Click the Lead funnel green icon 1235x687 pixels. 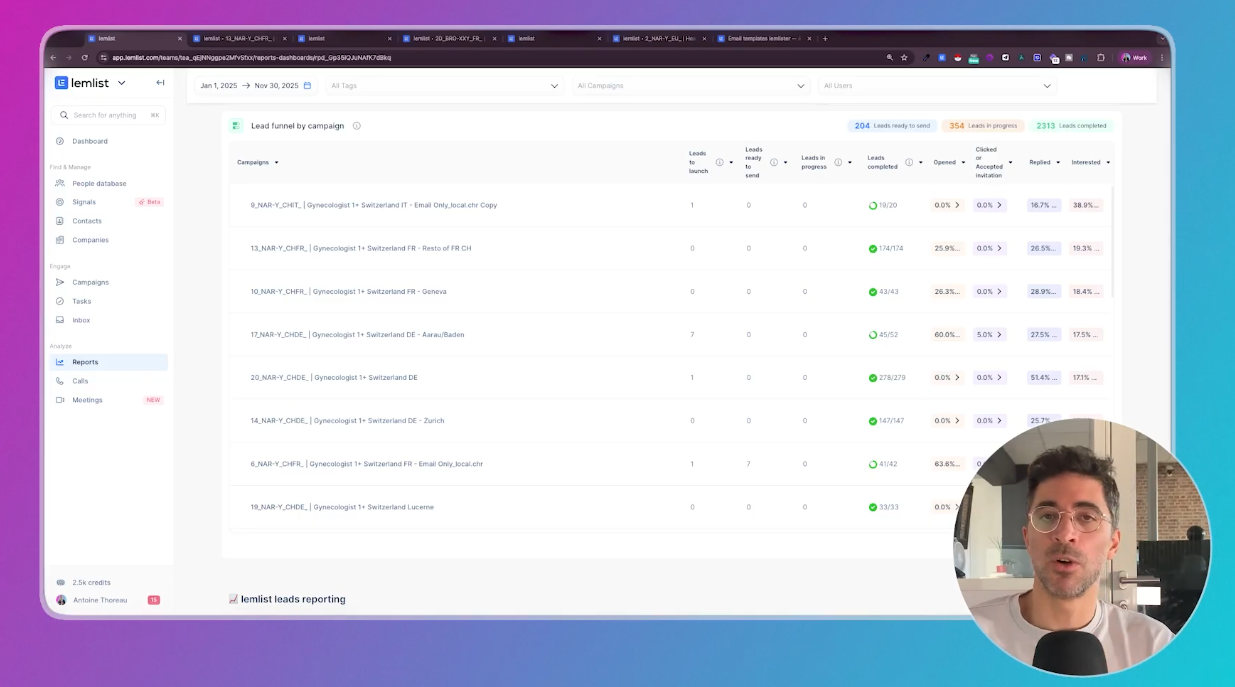pos(236,126)
